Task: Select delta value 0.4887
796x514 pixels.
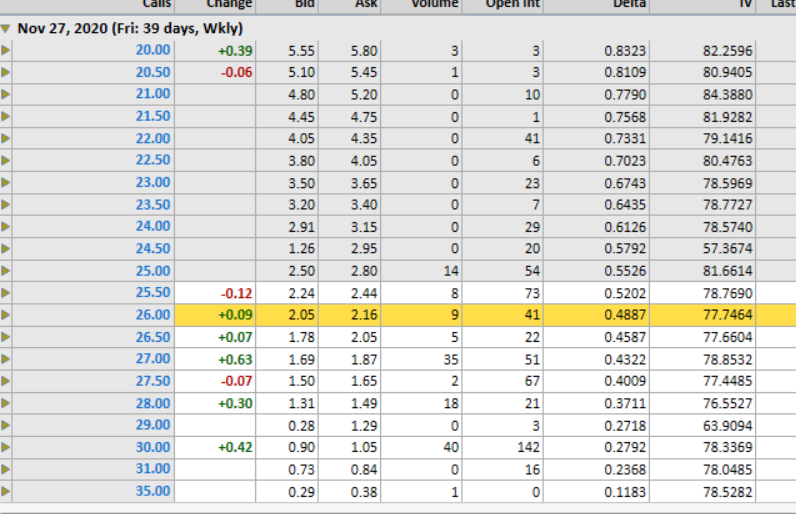Action: 625,315
